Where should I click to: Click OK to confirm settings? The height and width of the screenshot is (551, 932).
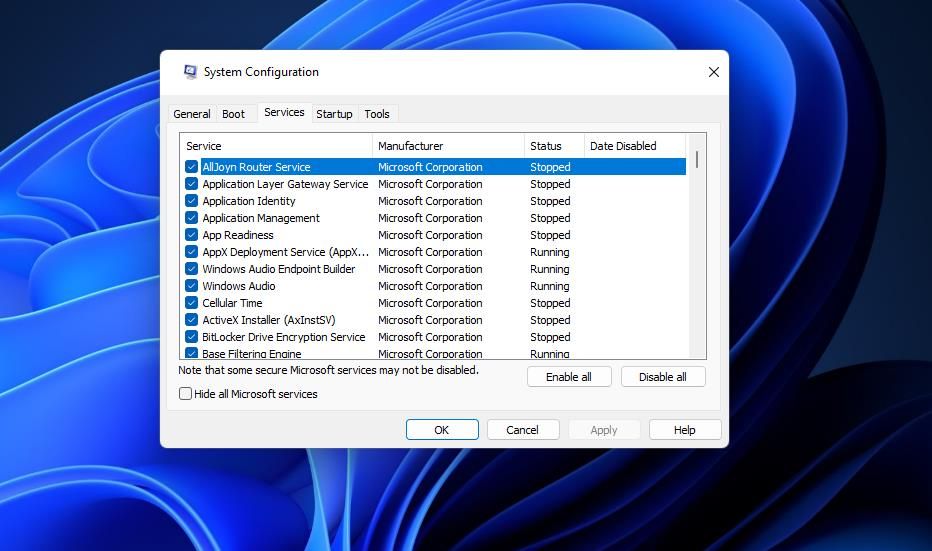pos(441,430)
